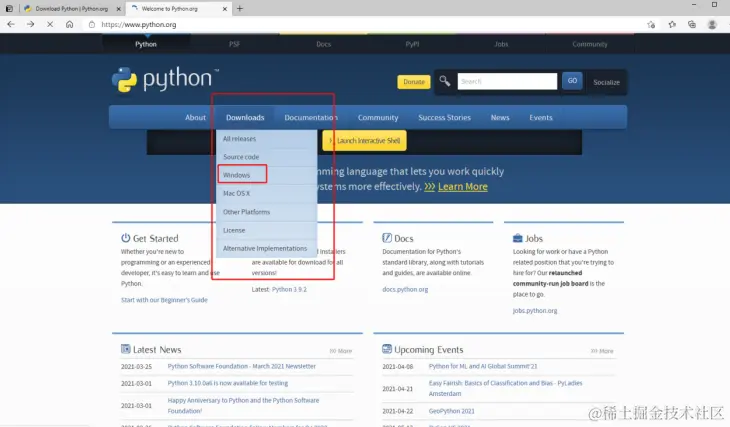730x427 pixels.
Task: Click the Get Started power icon
Action: [126, 238]
